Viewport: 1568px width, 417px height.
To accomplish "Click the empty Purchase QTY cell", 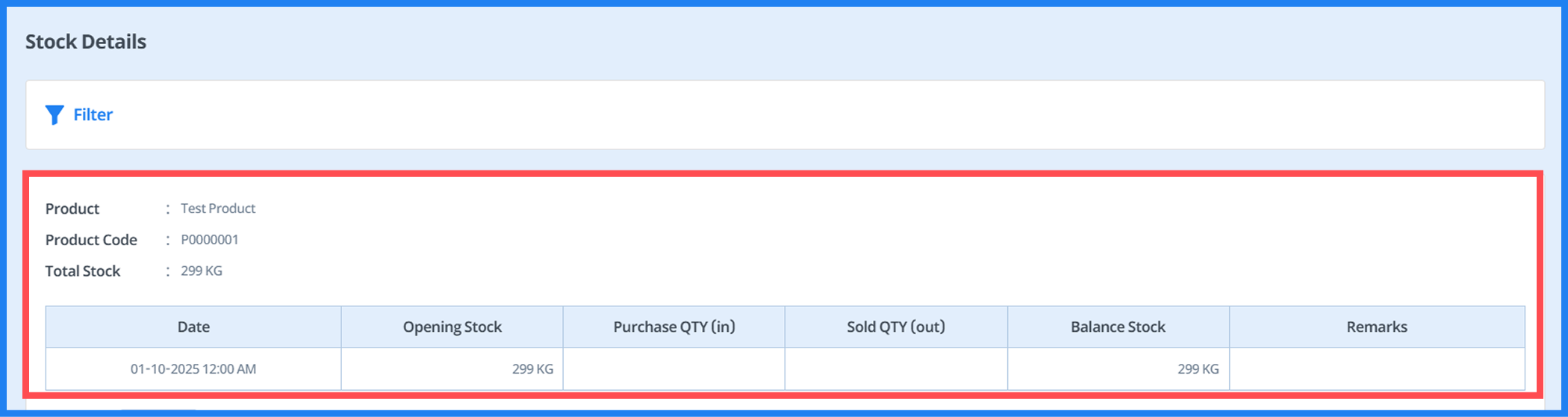I will click(x=673, y=369).
